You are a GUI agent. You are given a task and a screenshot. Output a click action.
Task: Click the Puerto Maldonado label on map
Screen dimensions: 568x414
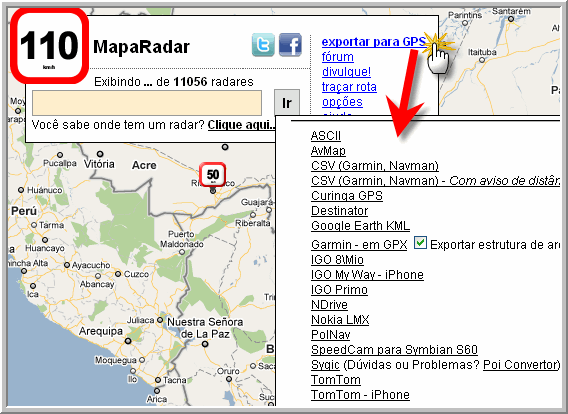181,239
